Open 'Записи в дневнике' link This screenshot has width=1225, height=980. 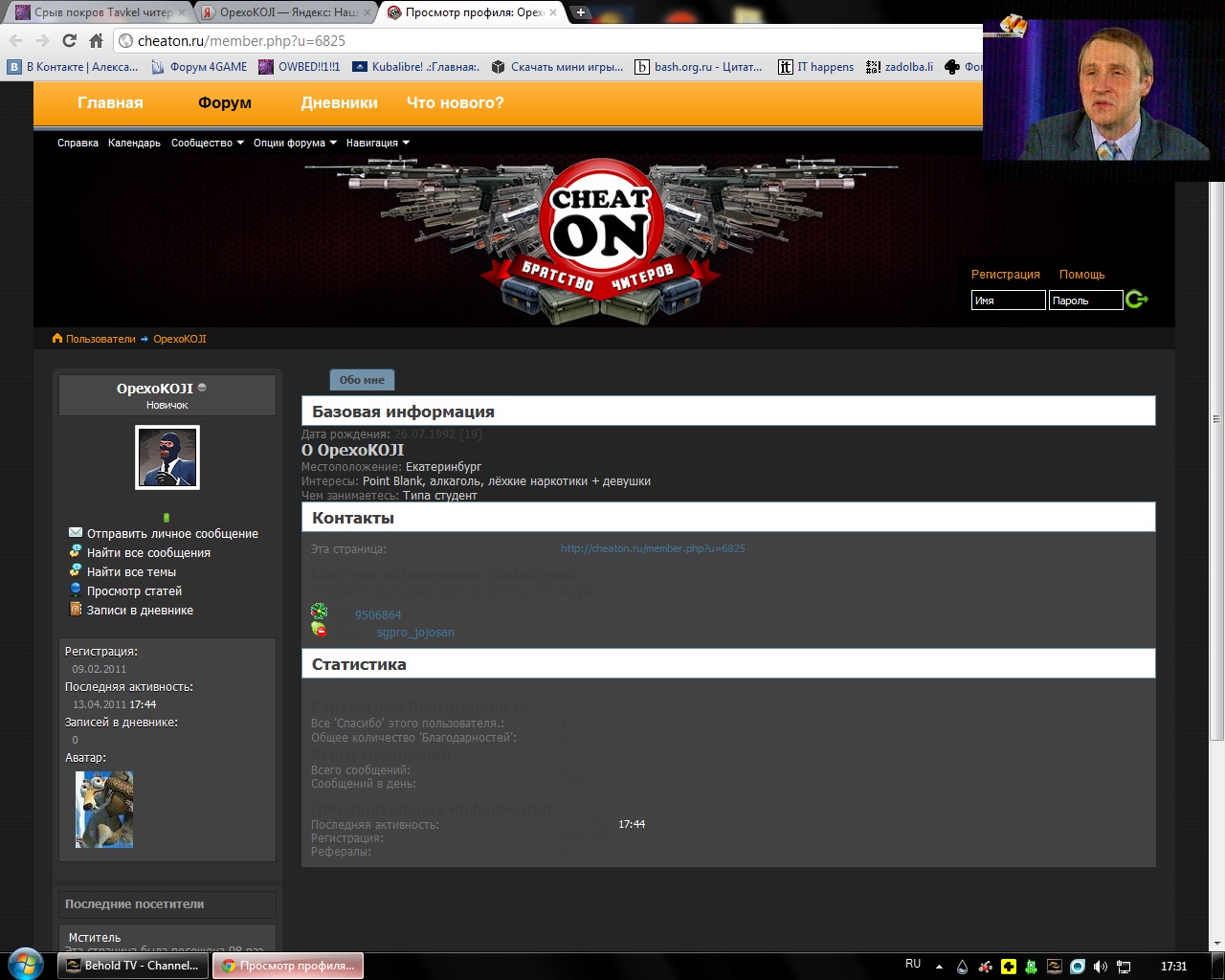(x=140, y=611)
